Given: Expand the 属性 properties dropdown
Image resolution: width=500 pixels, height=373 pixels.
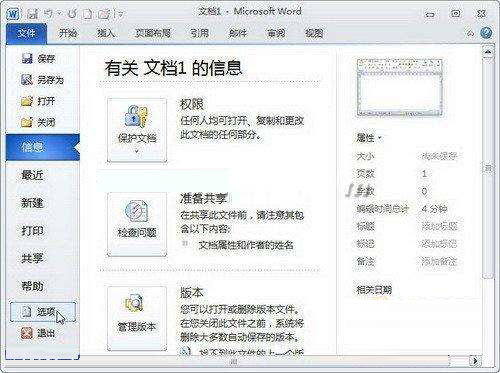Looking at the screenshot, I should (x=368, y=138).
